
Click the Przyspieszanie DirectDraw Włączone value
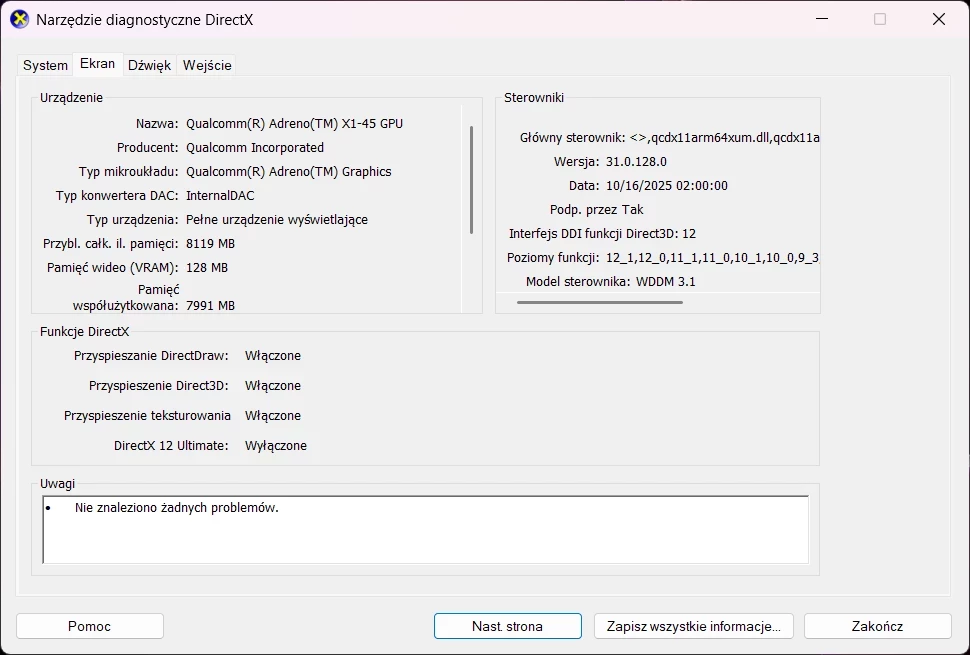point(272,355)
